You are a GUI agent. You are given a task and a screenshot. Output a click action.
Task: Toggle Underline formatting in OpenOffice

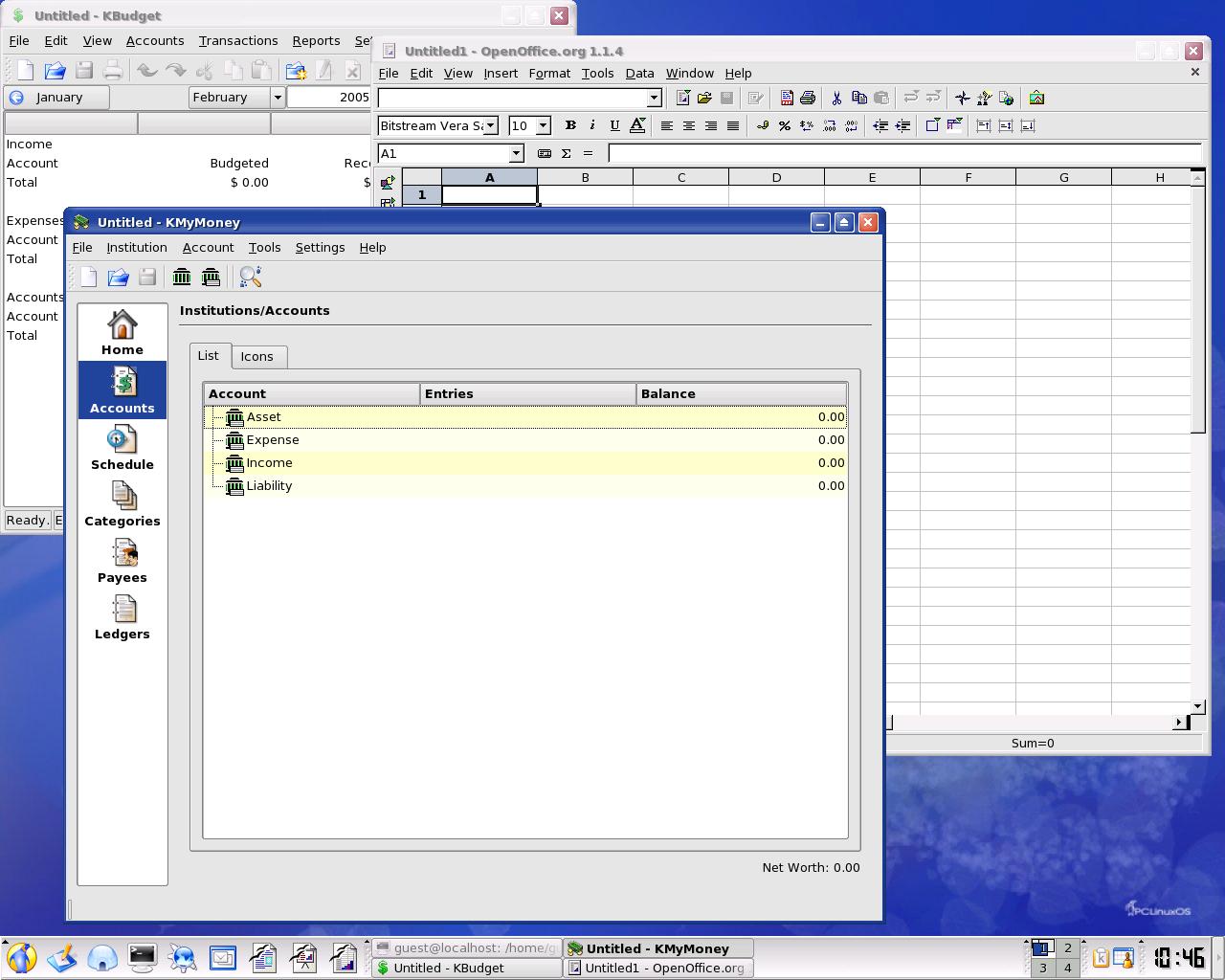point(614,125)
